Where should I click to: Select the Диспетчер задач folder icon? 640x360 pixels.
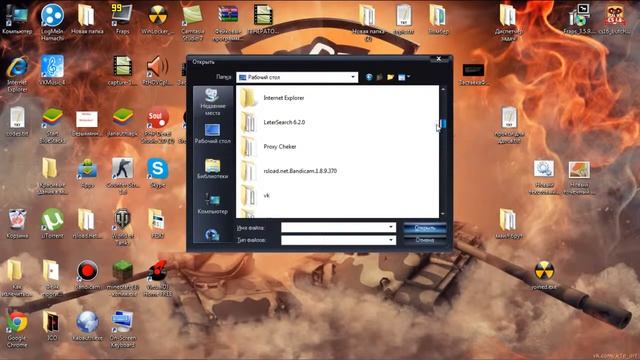click(508, 22)
